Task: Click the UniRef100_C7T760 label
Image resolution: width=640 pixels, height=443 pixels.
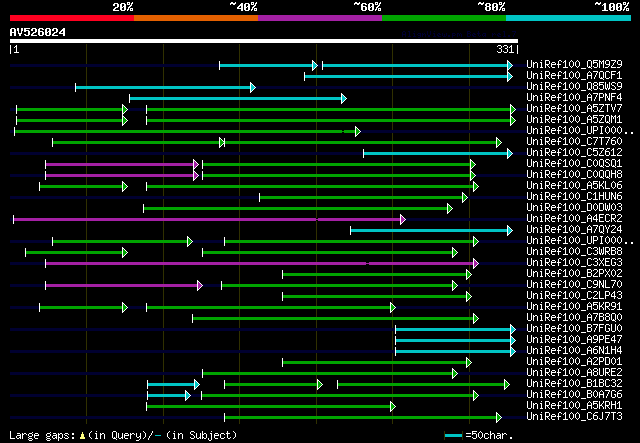Action: pos(574,142)
